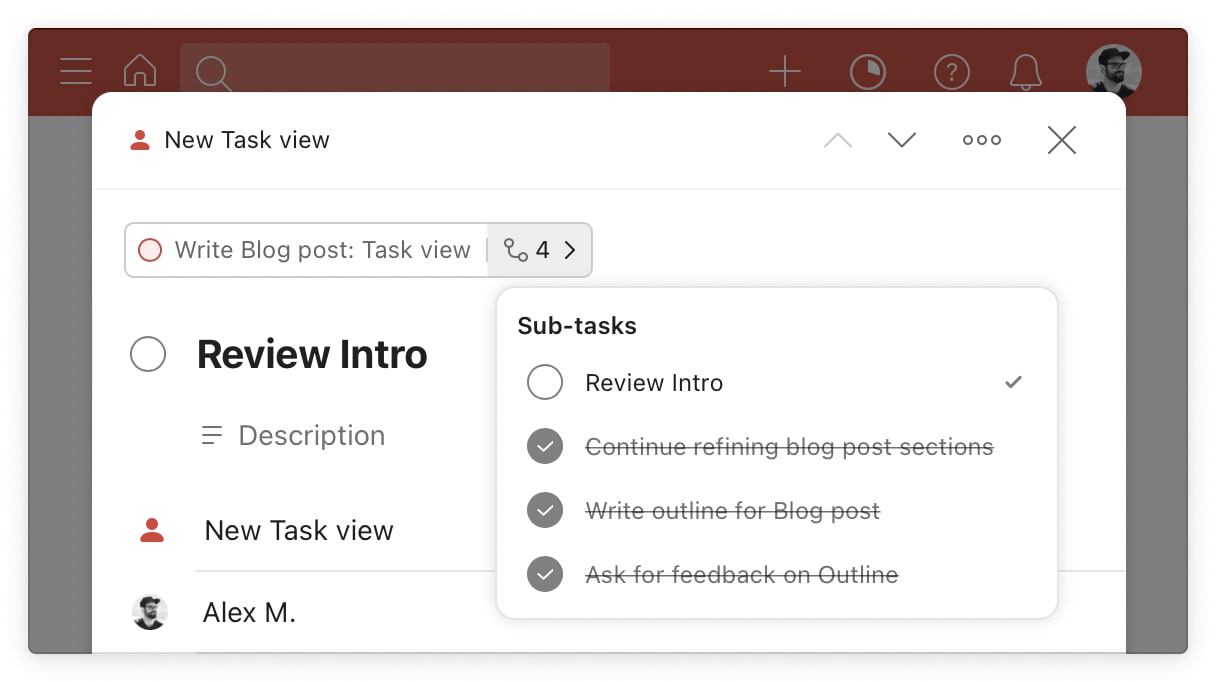Open the task options three-dot menu
1216x682 pixels.
point(982,140)
